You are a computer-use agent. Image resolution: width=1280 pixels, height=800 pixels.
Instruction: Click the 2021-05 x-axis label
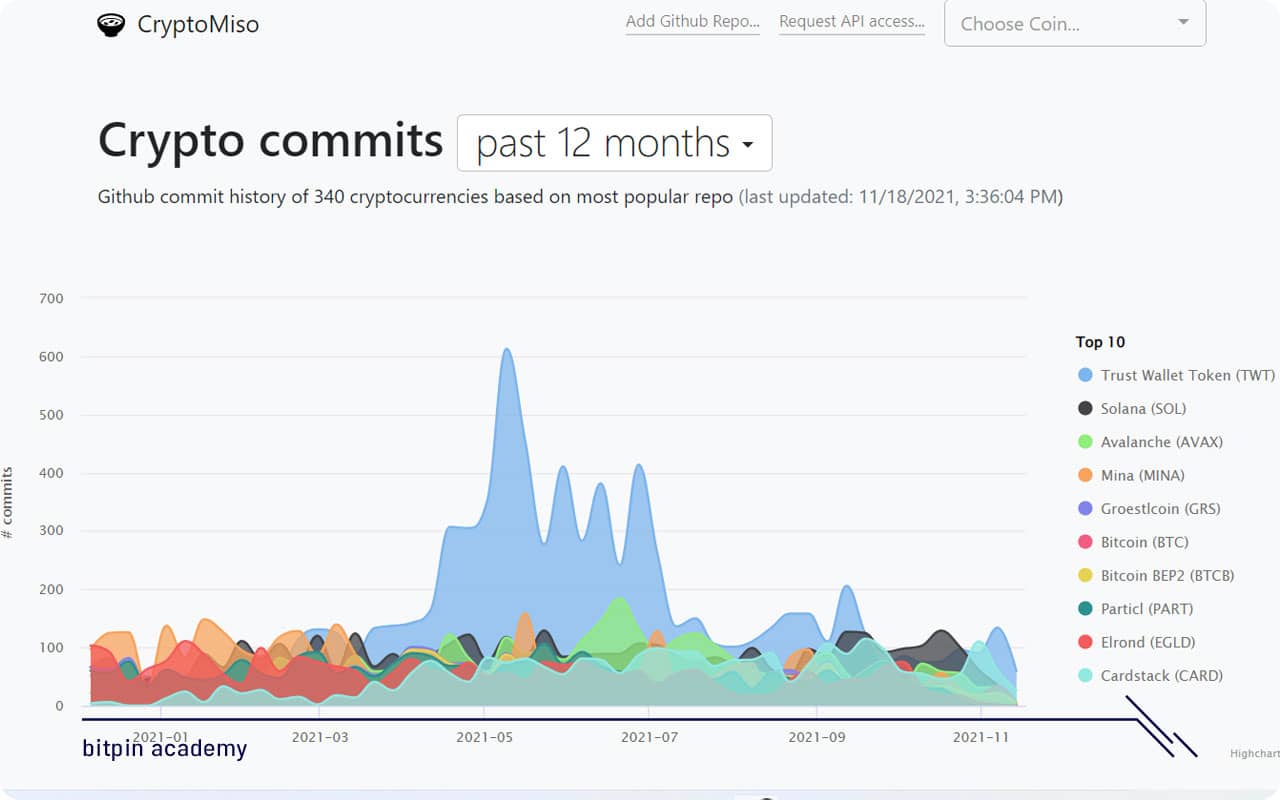[x=484, y=738]
